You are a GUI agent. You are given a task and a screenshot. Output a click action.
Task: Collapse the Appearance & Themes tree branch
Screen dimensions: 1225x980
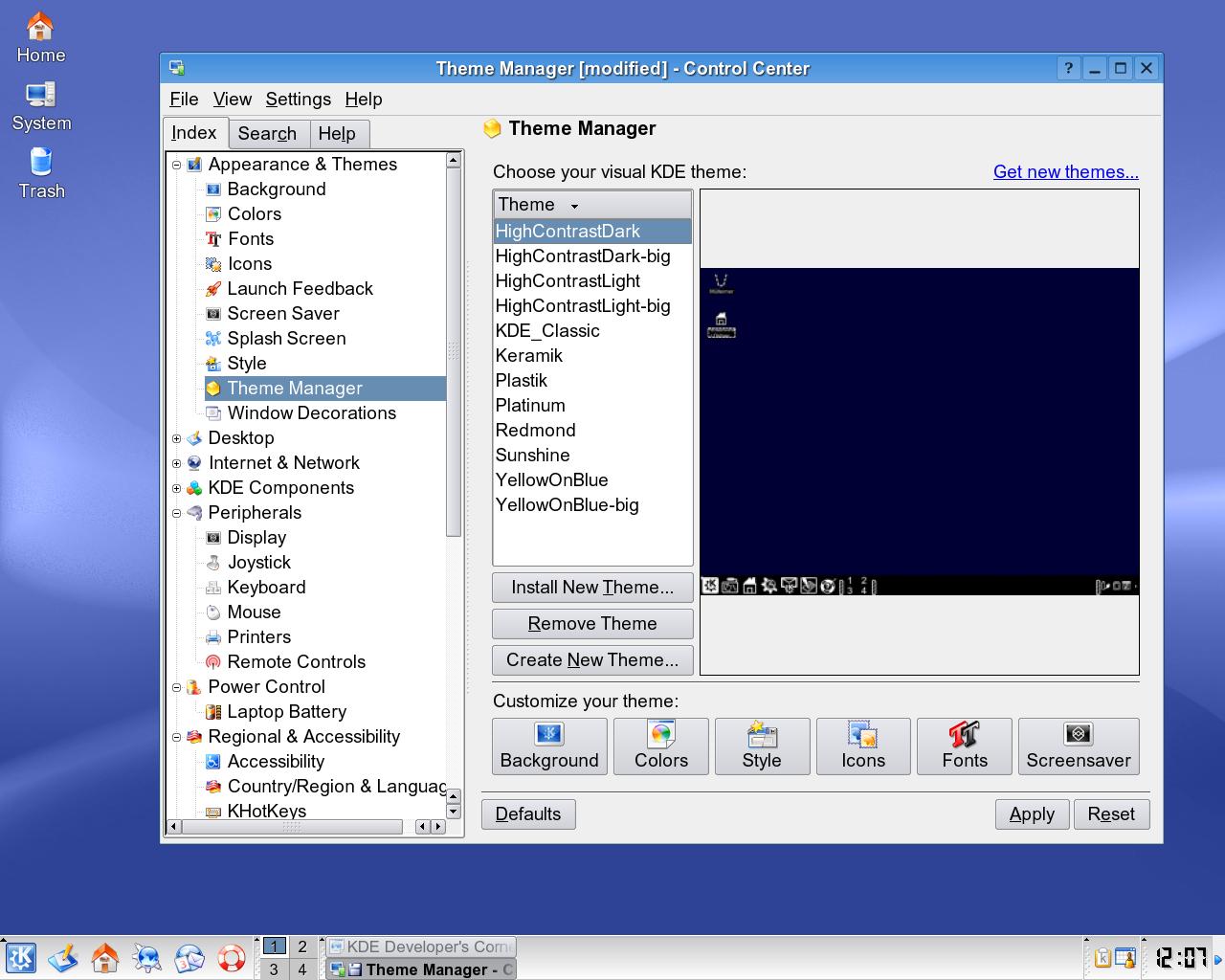click(x=176, y=165)
